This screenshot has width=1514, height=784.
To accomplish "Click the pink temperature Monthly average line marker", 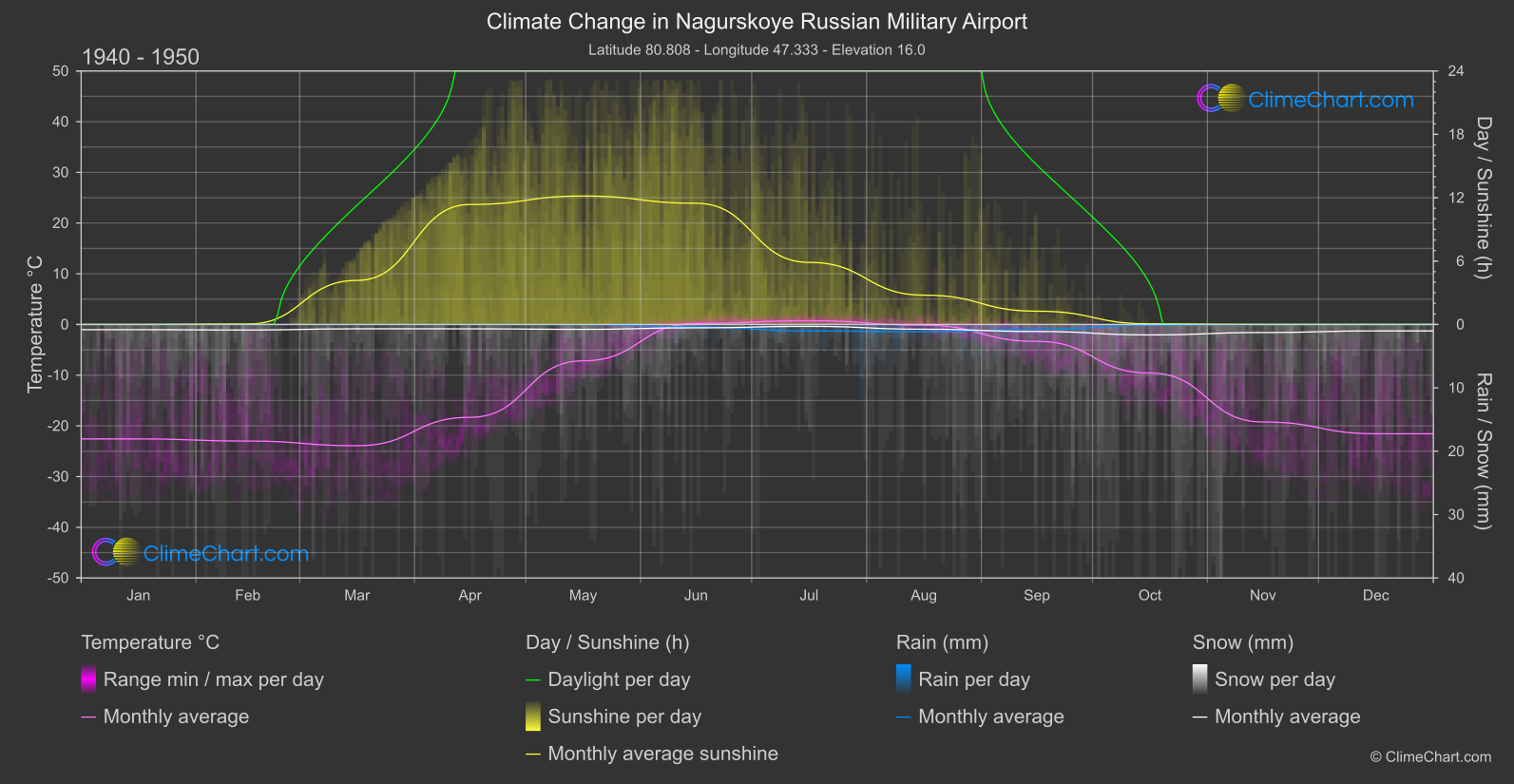I will click(x=88, y=717).
